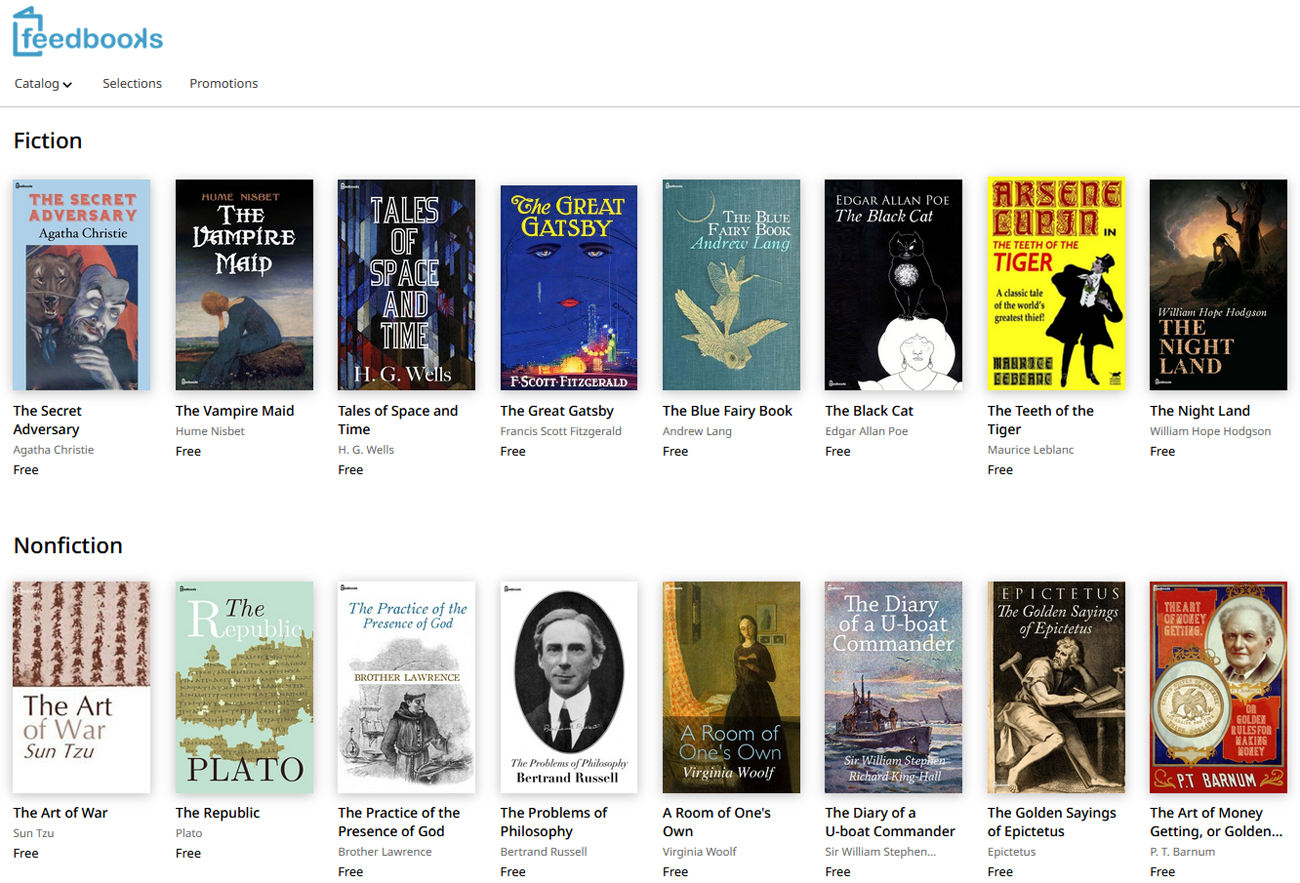Image resolution: width=1300 pixels, height=883 pixels.
Task: Click The Great Gatsby title link
Action: coord(557,411)
